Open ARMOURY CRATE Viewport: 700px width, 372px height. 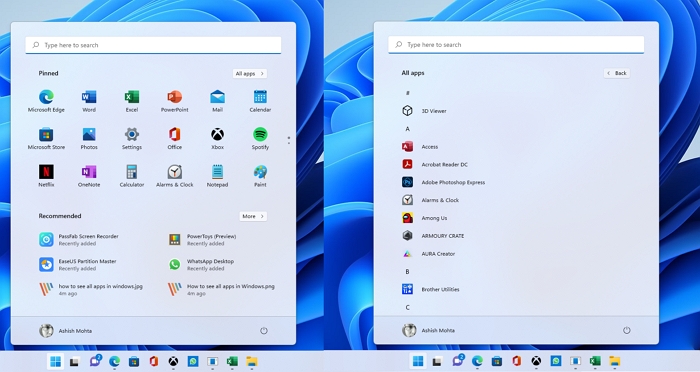point(433,236)
